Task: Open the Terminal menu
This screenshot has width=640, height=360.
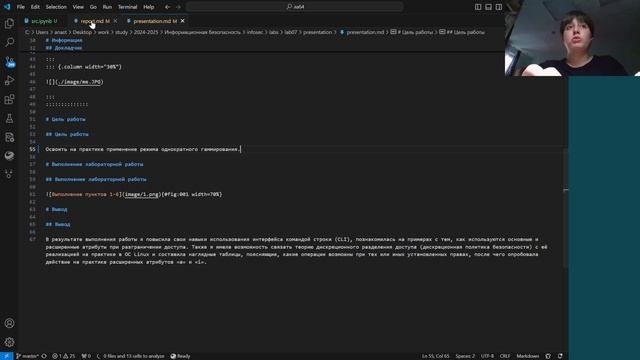Action: point(127,7)
